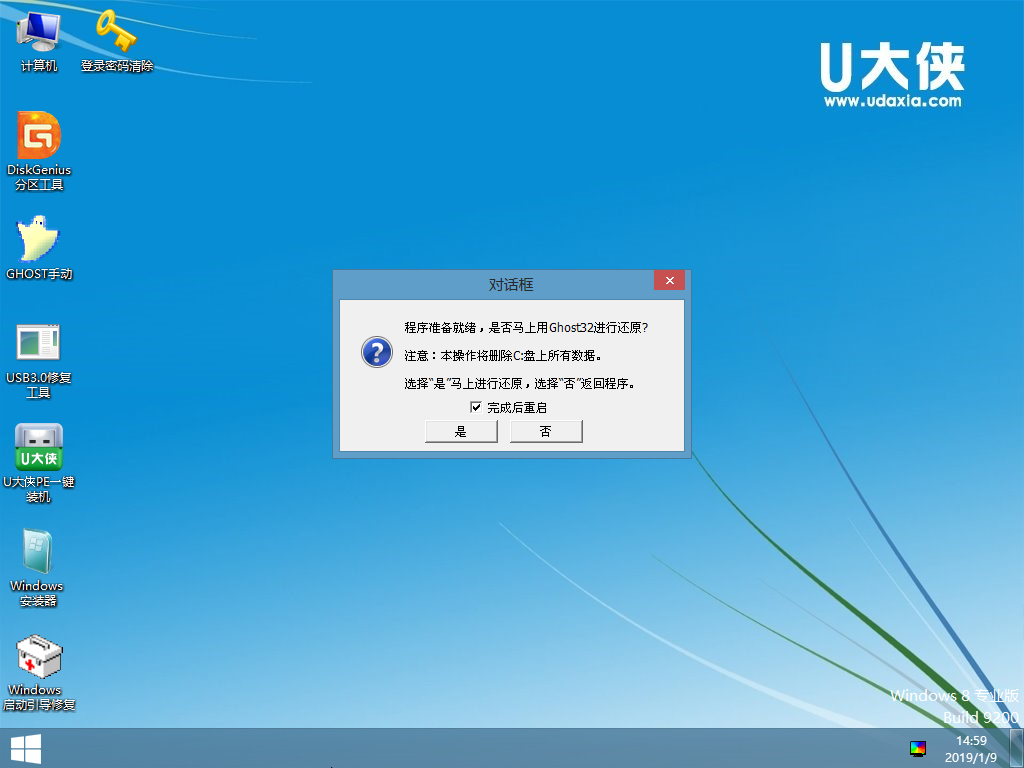Click the volume/display tray icon
Image resolution: width=1024 pixels, height=768 pixels.
pos(918,747)
